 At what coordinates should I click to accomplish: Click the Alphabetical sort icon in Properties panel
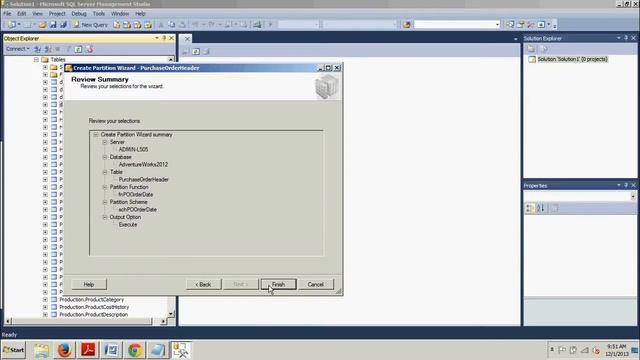540,208
